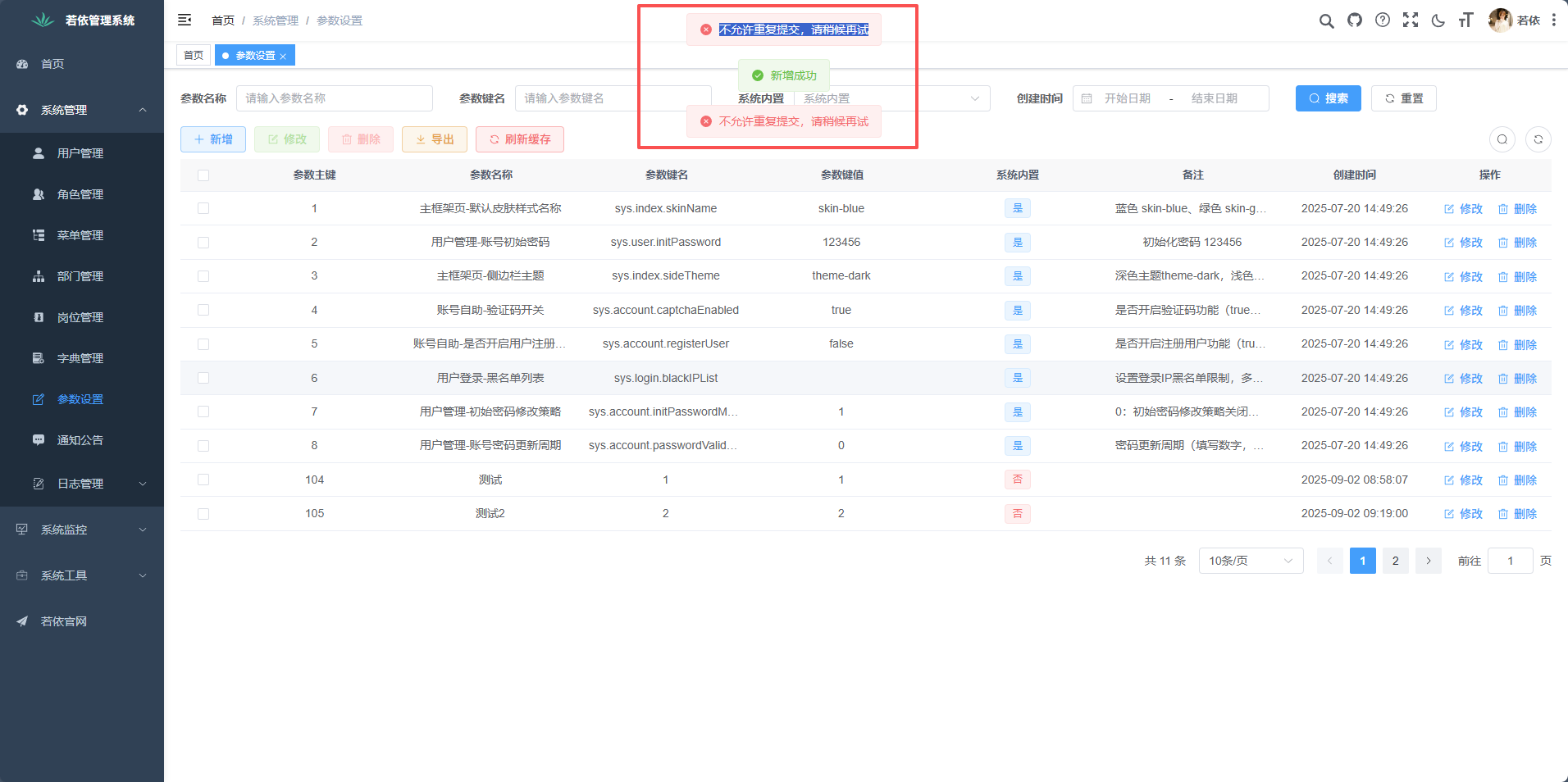Click the 岗位管理 sidebar icon
Viewport: 1568px width, 782px height.
click(39, 317)
